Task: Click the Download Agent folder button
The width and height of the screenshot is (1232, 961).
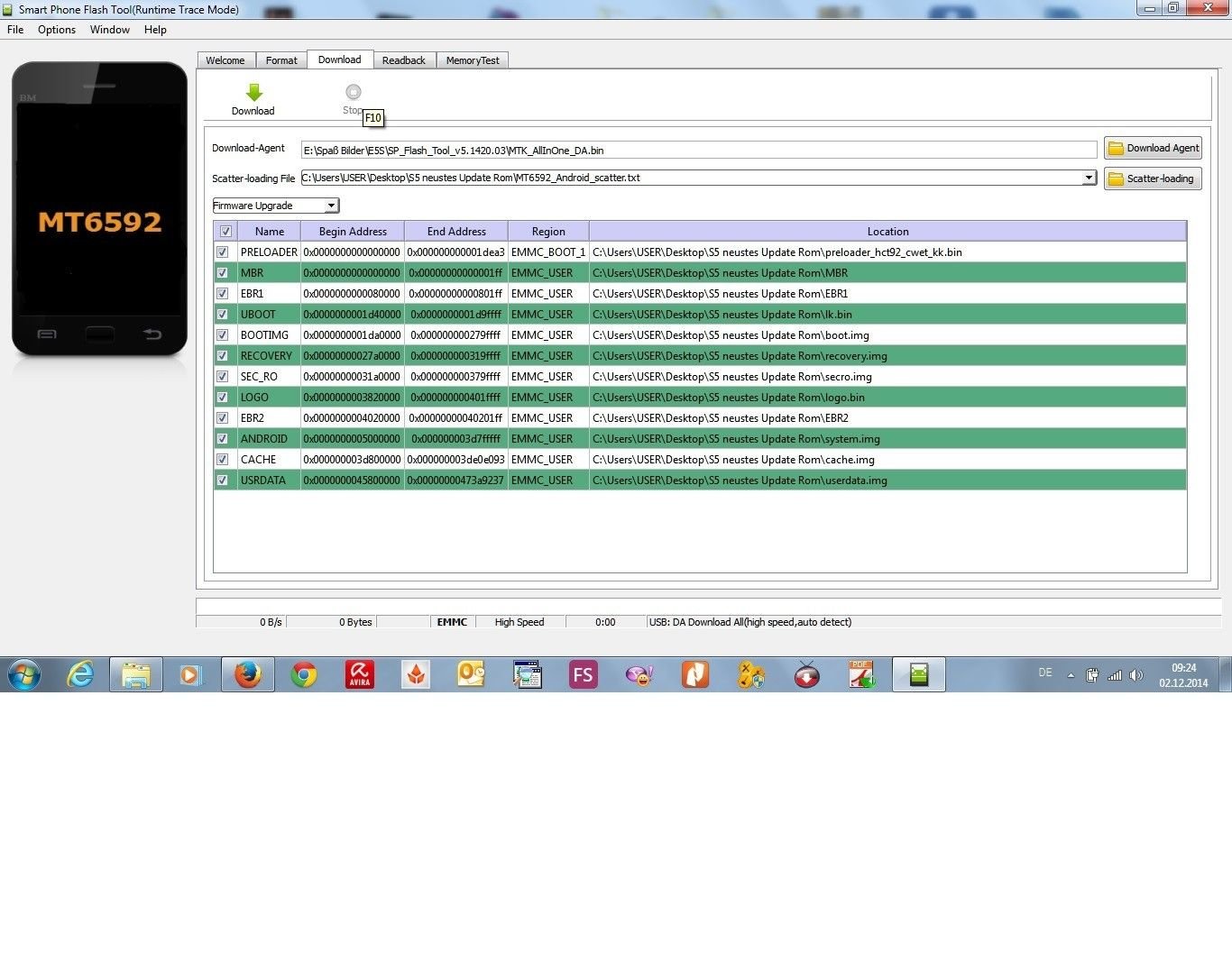Action: [x=1153, y=148]
